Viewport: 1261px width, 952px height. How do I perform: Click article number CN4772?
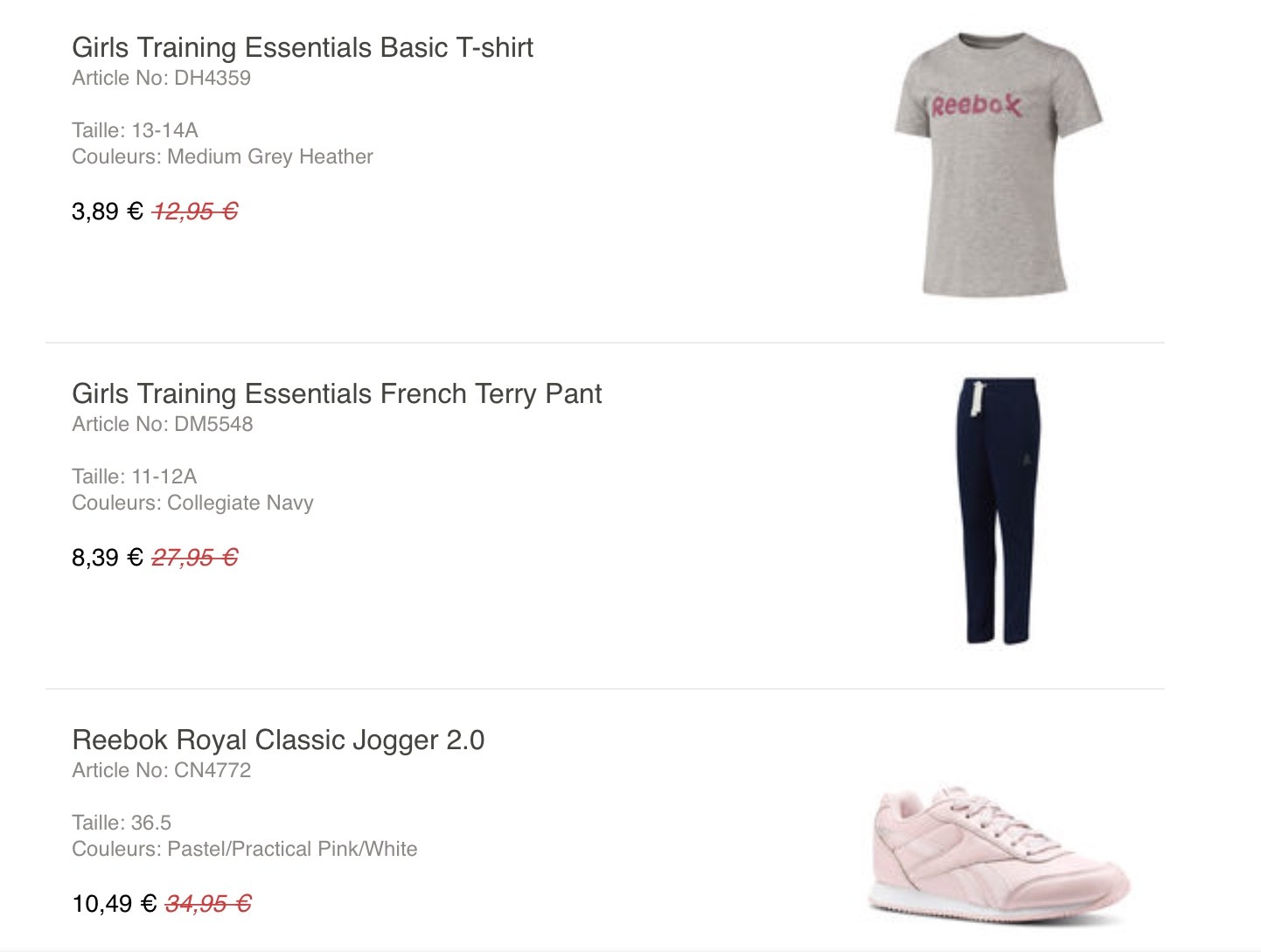click(161, 770)
